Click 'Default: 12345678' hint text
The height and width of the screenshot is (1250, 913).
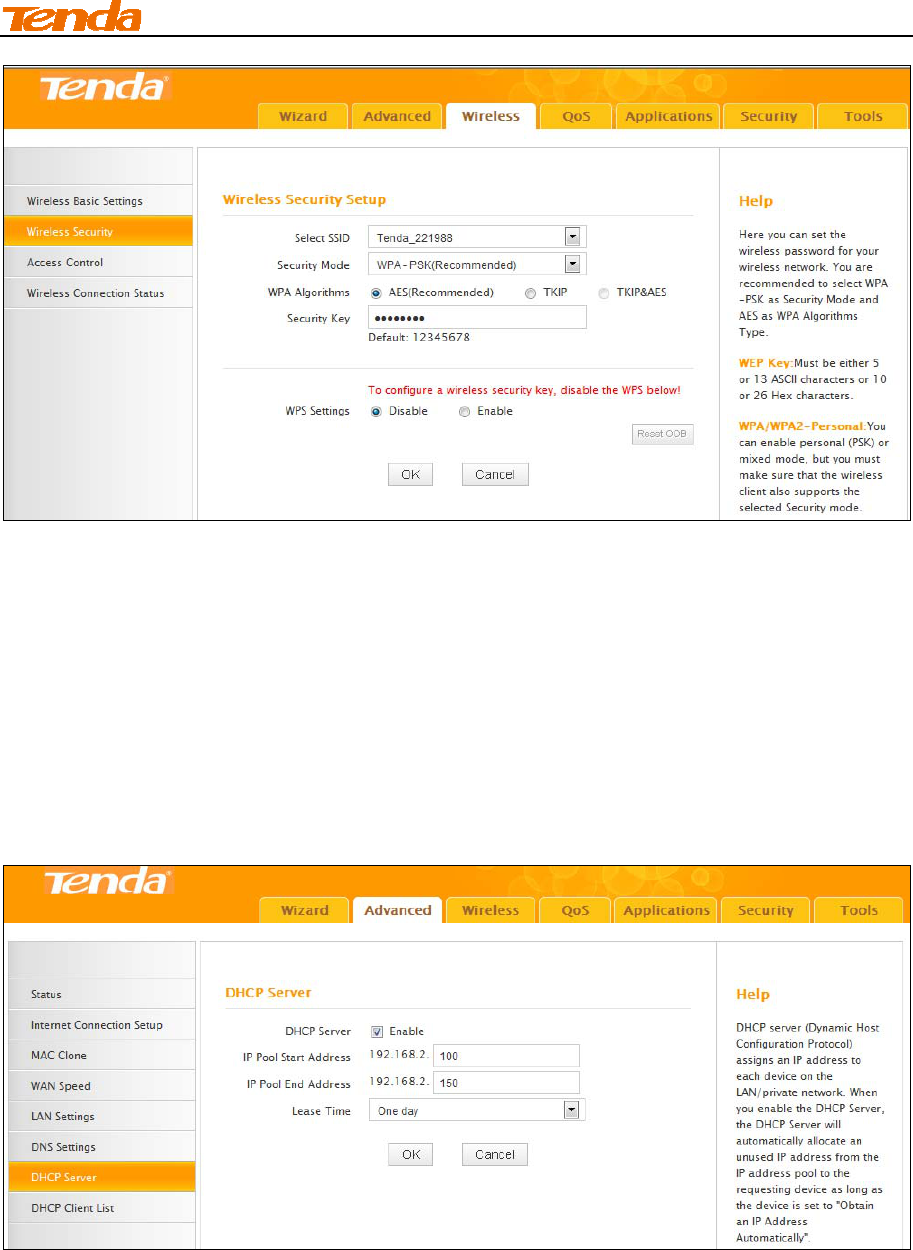tap(419, 338)
